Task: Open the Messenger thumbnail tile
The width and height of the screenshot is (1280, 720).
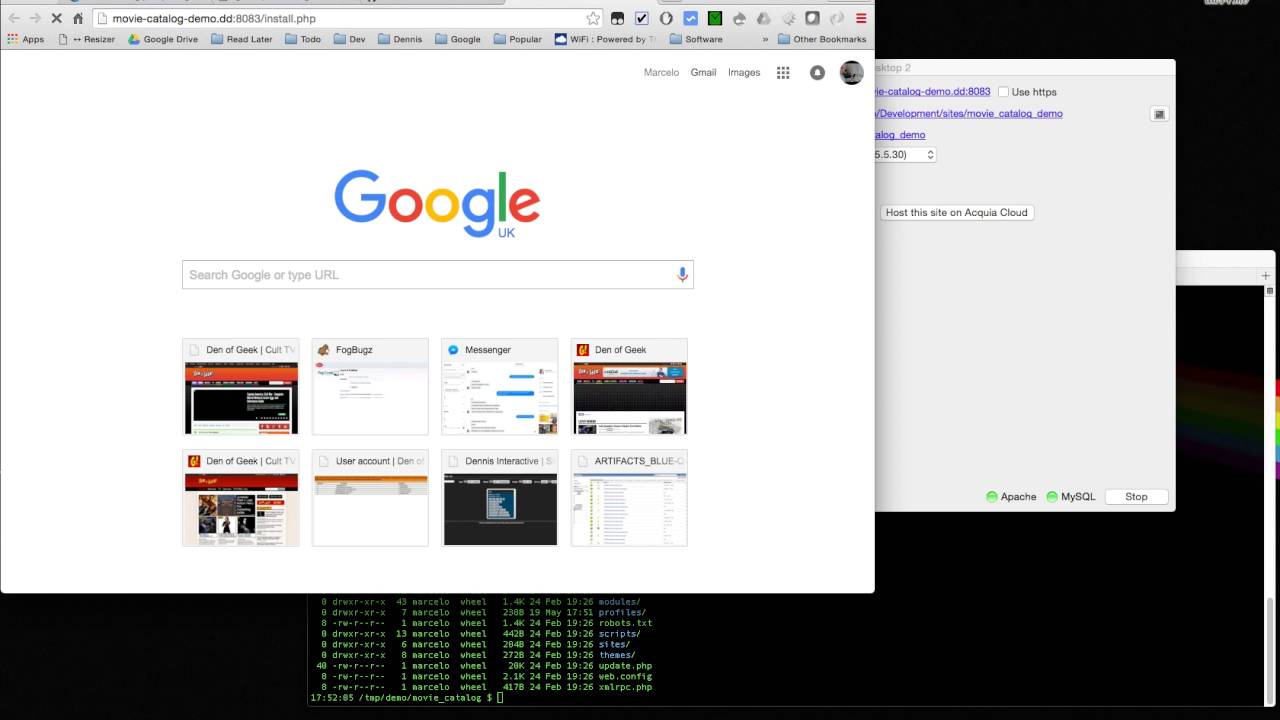Action: point(500,386)
